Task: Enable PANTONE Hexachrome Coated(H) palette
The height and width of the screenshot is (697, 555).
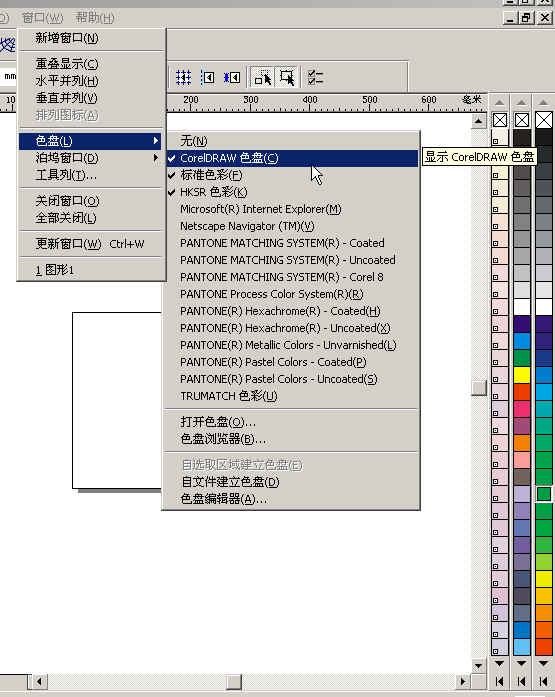Action: 292,311
